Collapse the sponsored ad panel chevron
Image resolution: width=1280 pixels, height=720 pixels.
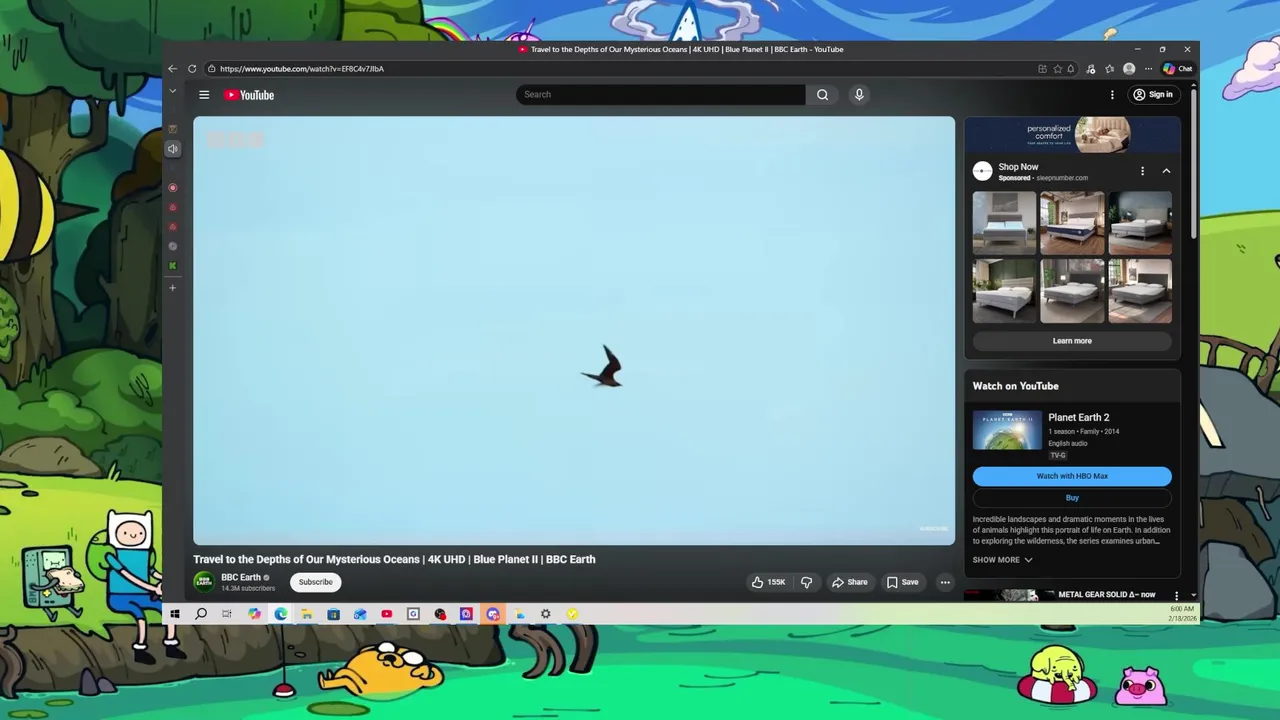(x=1166, y=171)
